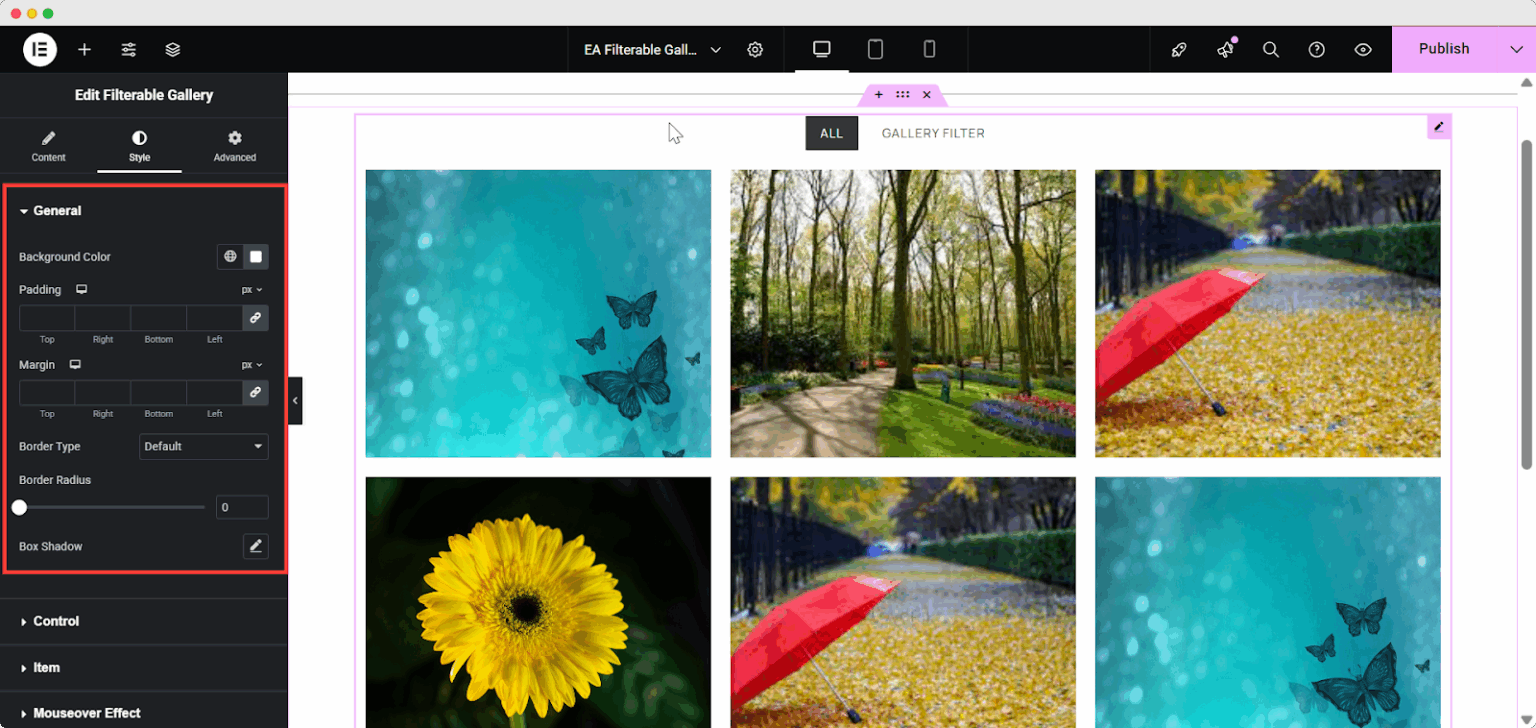This screenshot has width=1536, height=728.
Task: Edit the Filterable Gallery widget pencil handle
Action: pyautogui.click(x=1438, y=126)
